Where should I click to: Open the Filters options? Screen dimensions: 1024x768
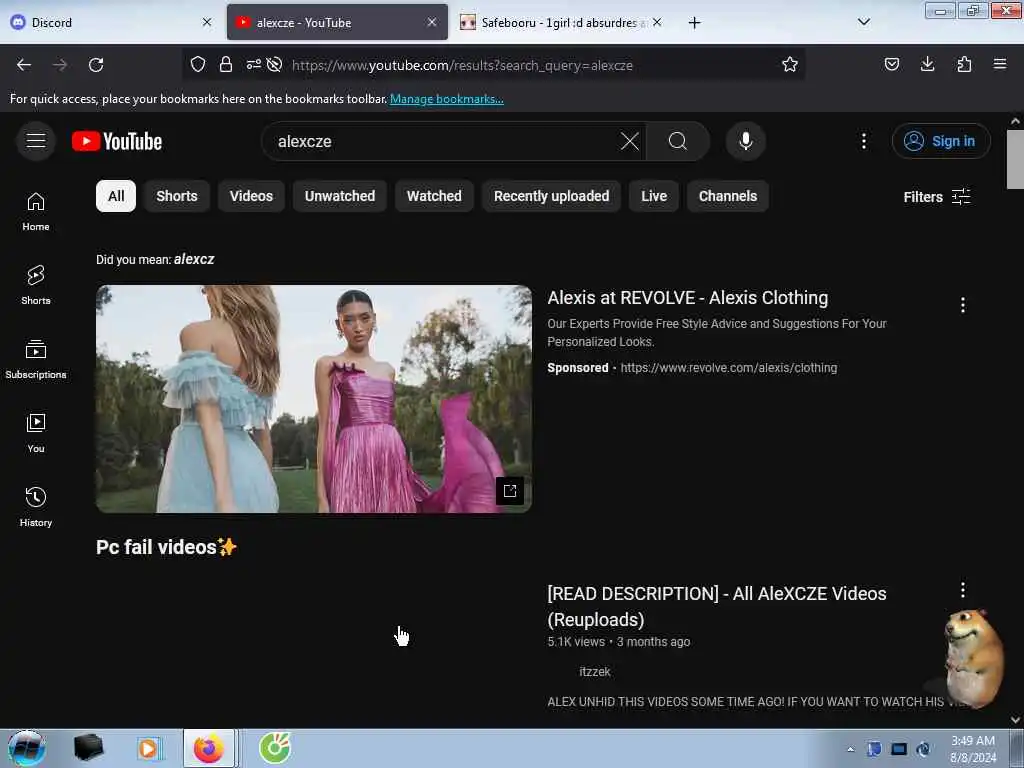click(936, 197)
